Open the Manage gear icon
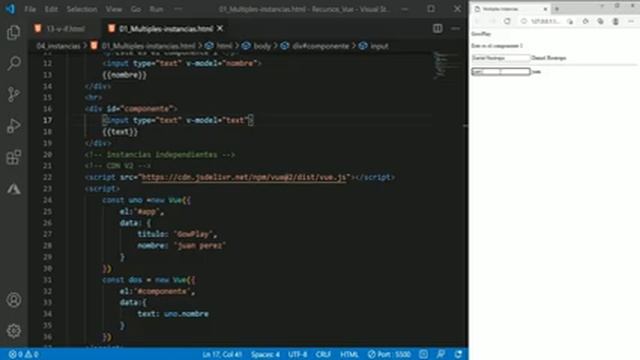Image resolution: width=640 pixels, height=360 pixels. point(13,331)
